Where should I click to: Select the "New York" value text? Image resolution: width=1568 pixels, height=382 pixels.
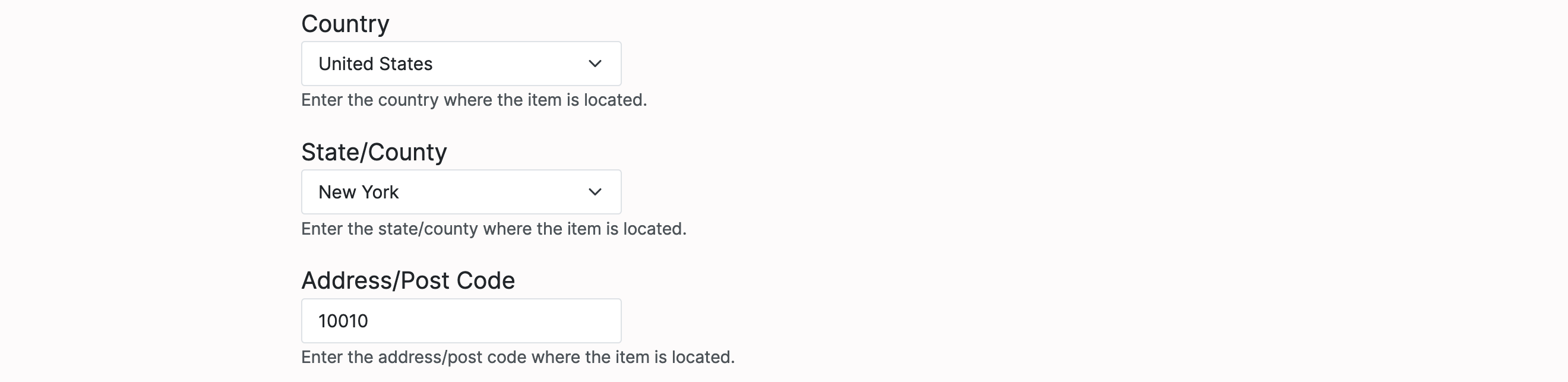pos(359,192)
